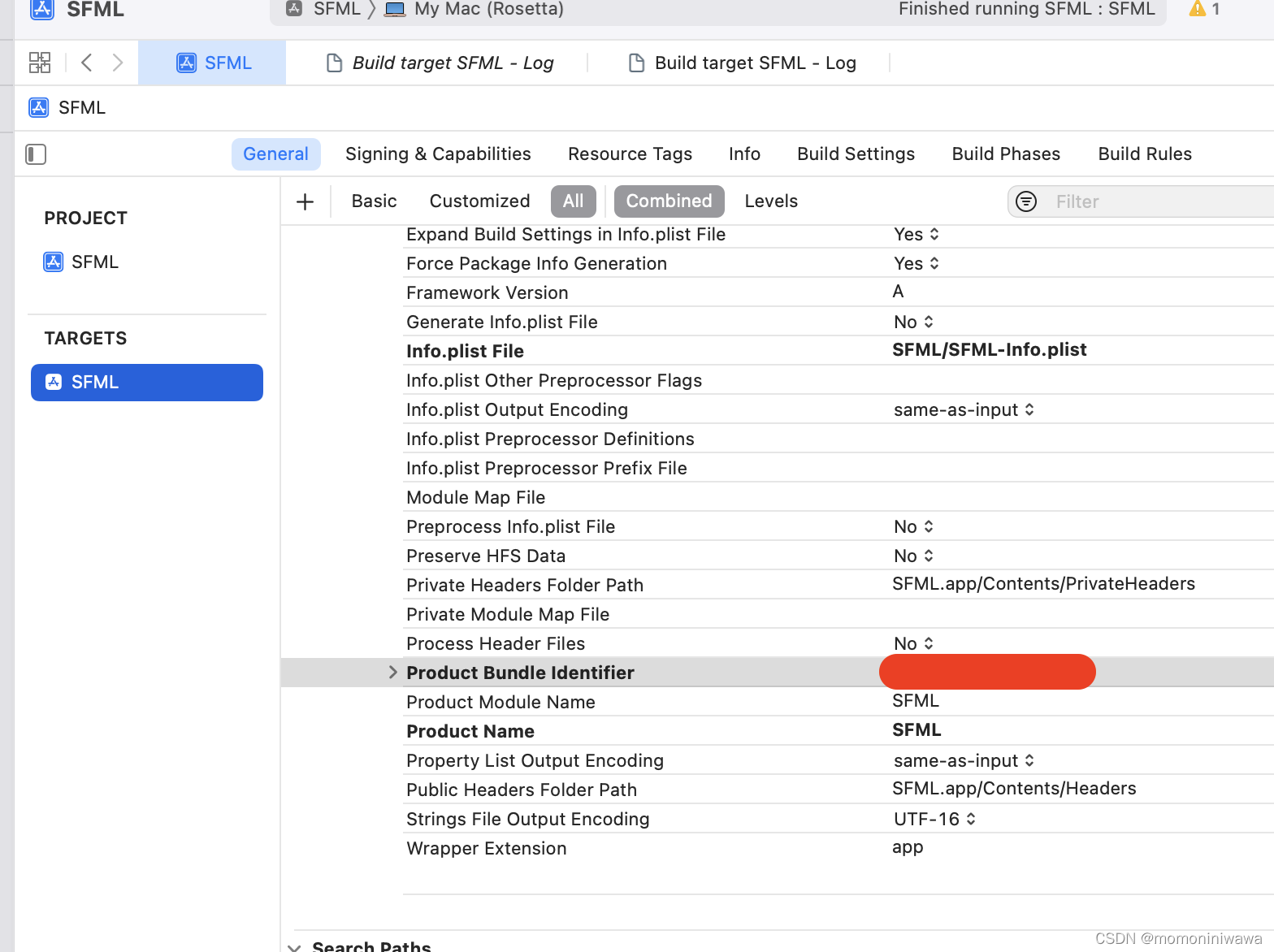Click the SFML project icon in breadcrumb bar
1274x952 pixels.
tap(38, 107)
